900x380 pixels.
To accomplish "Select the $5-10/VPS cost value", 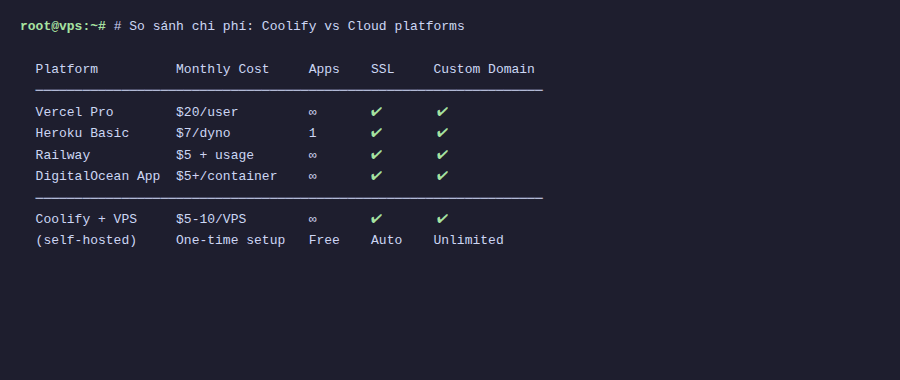I will coord(211,219).
